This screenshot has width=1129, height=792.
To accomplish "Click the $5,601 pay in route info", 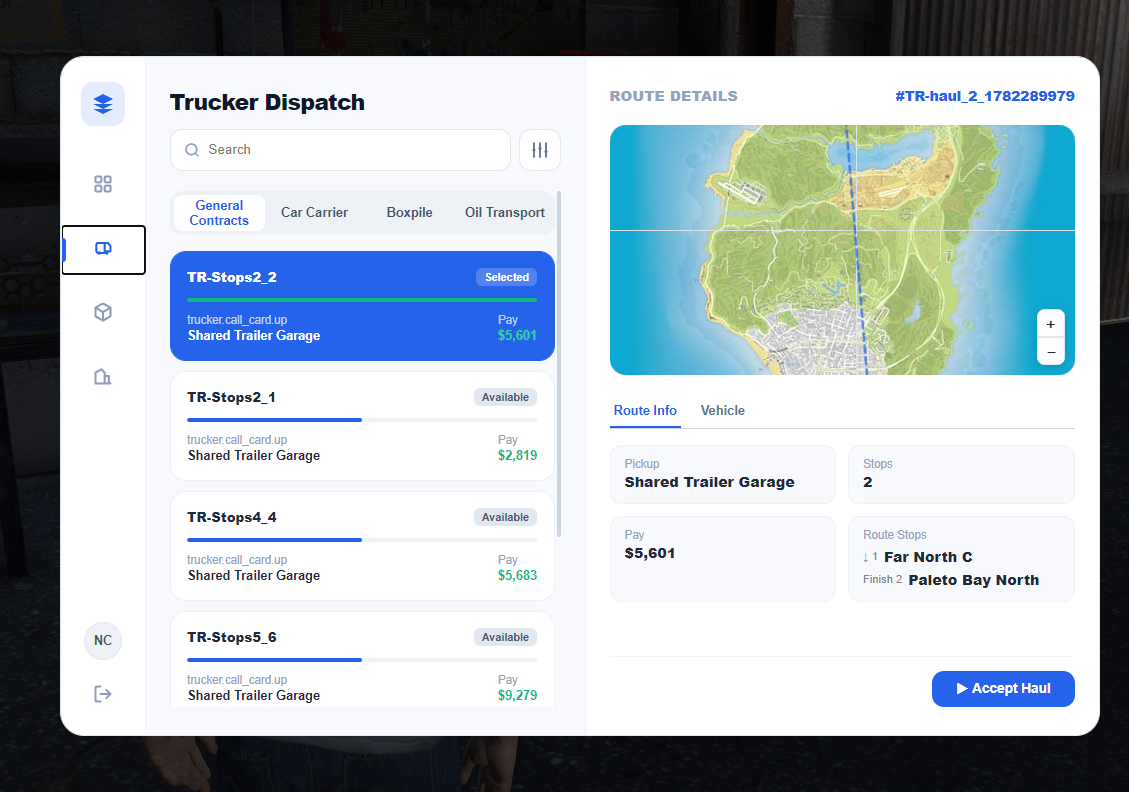I will (x=649, y=554).
